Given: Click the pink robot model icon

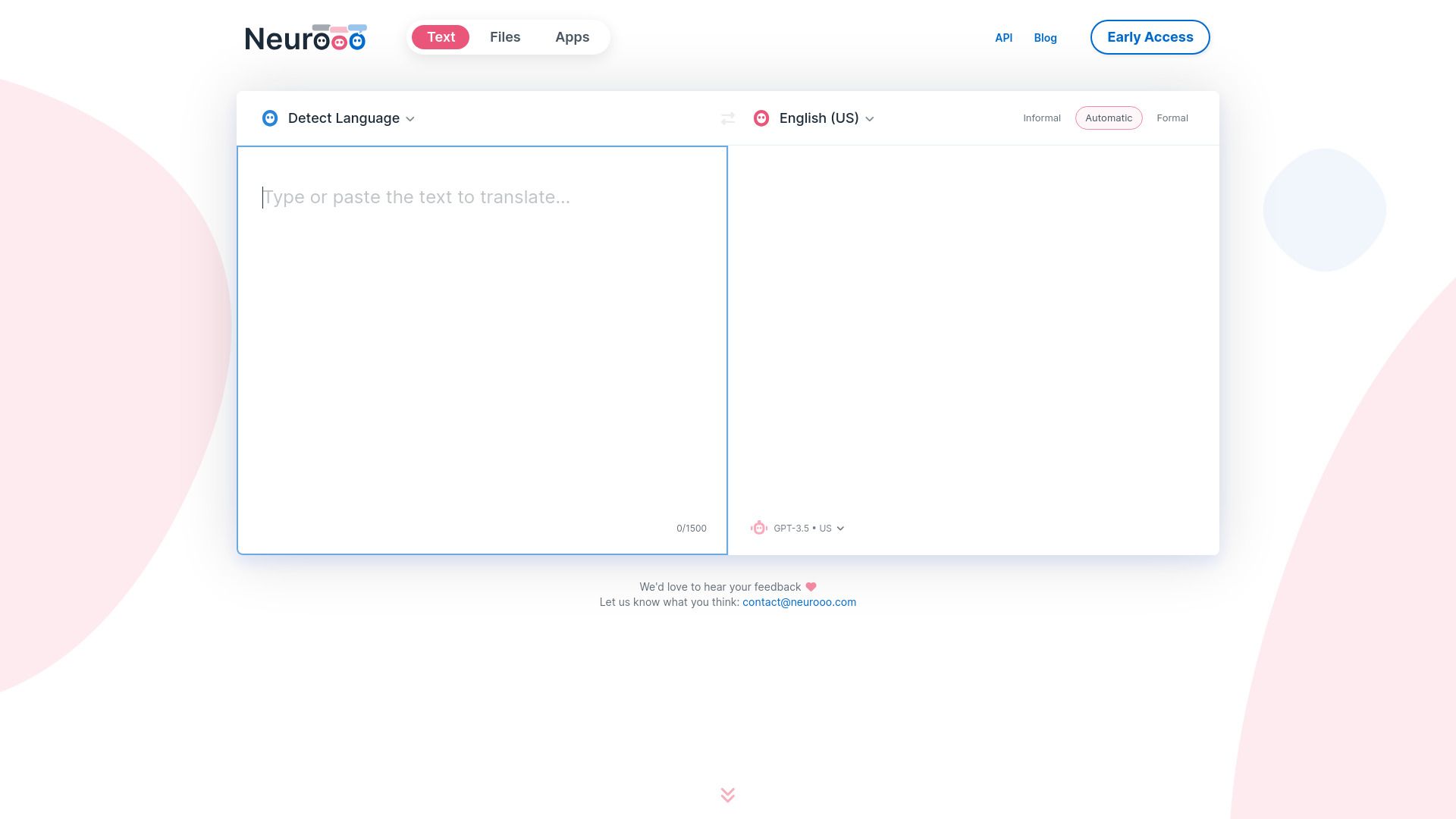Looking at the screenshot, I should [x=759, y=528].
